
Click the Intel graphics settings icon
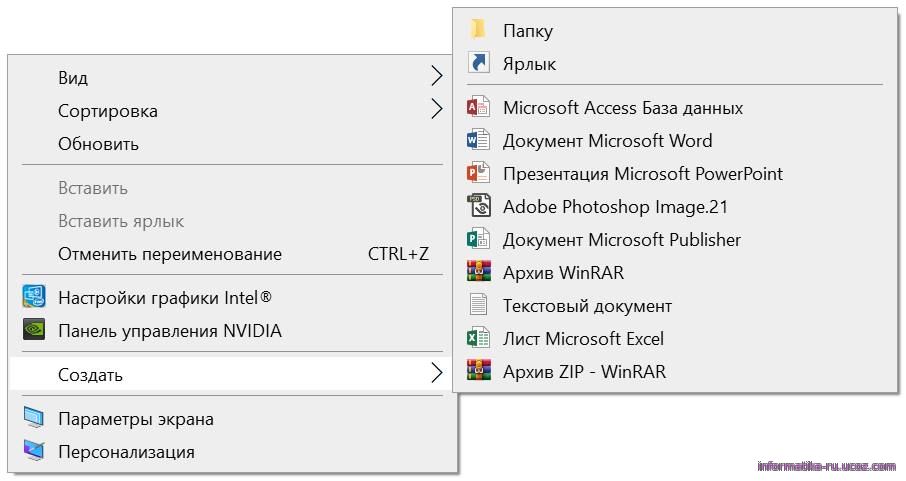tap(34, 297)
